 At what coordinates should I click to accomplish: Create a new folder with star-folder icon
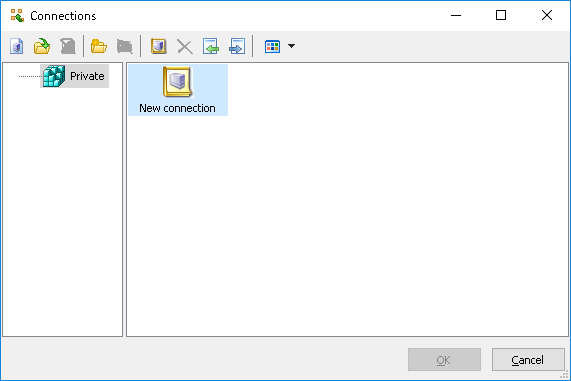click(99, 46)
